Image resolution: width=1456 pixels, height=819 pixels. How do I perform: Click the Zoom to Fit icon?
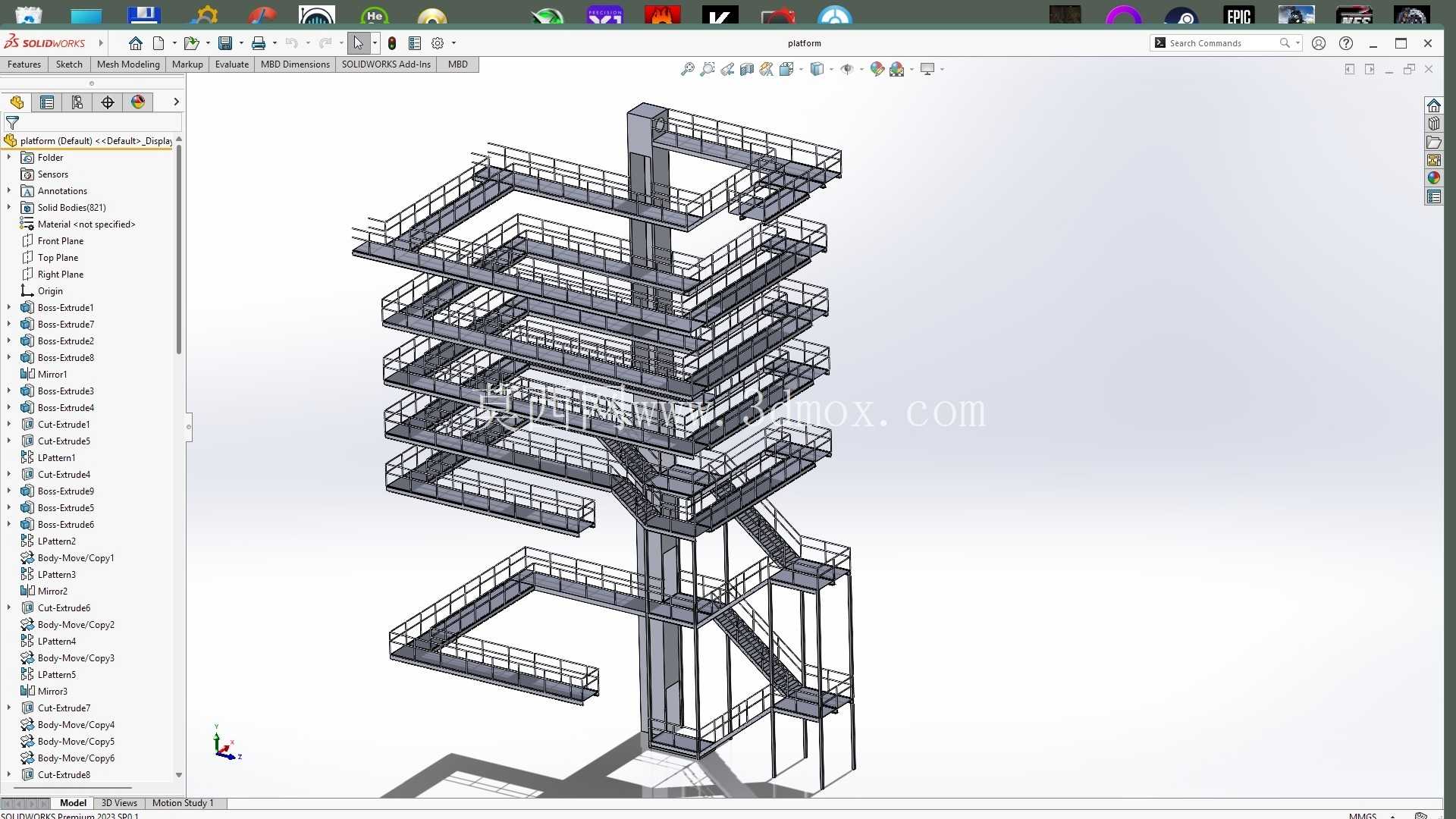click(x=688, y=69)
